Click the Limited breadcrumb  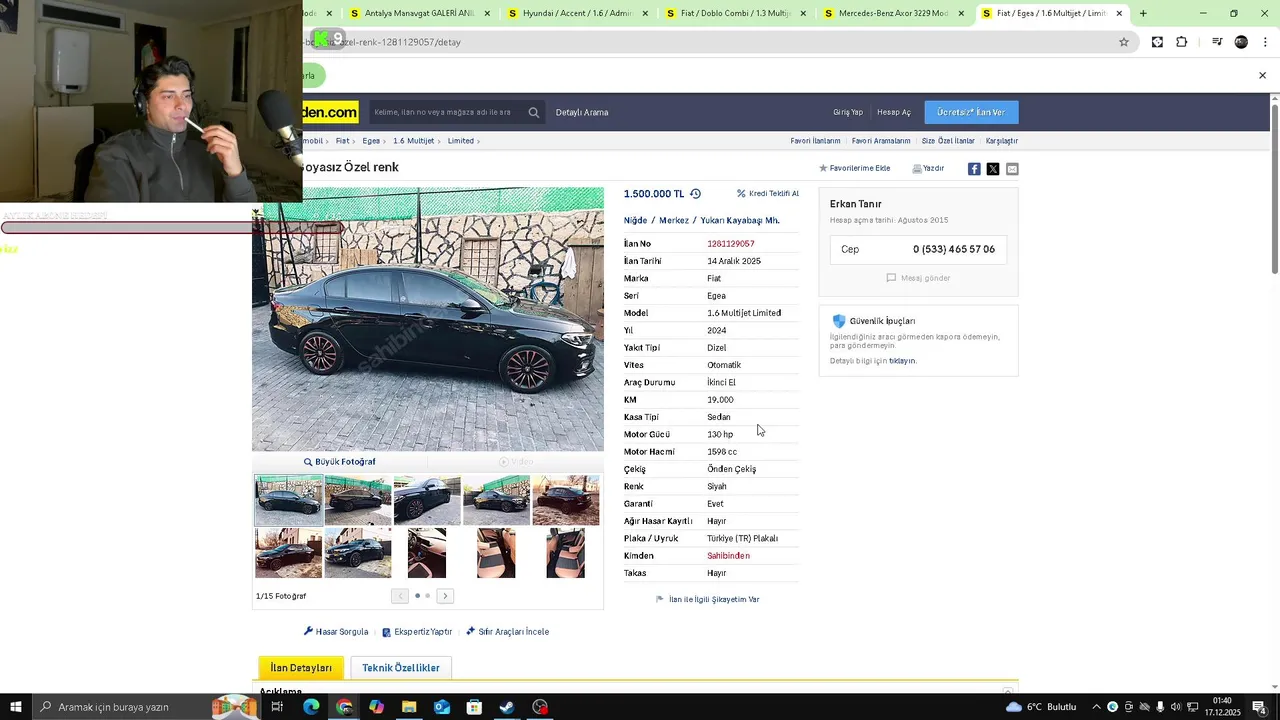pyautogui.click(x=461, y=141)
